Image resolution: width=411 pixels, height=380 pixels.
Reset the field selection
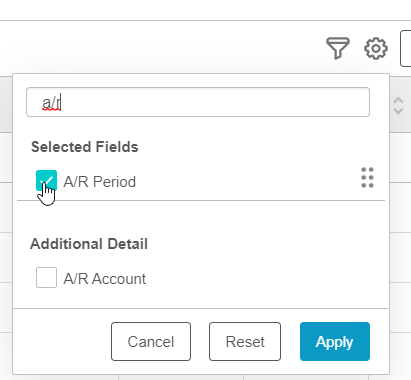pyautogui.click(x=245, y=341)
